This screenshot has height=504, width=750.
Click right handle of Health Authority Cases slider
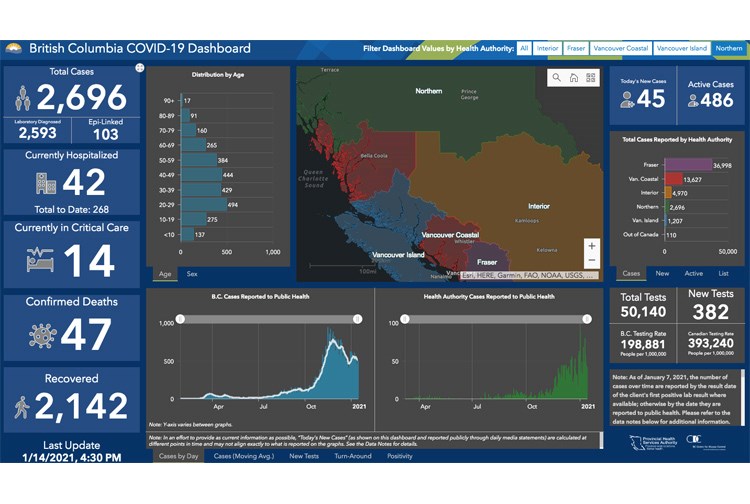click(x=587, y=319)
